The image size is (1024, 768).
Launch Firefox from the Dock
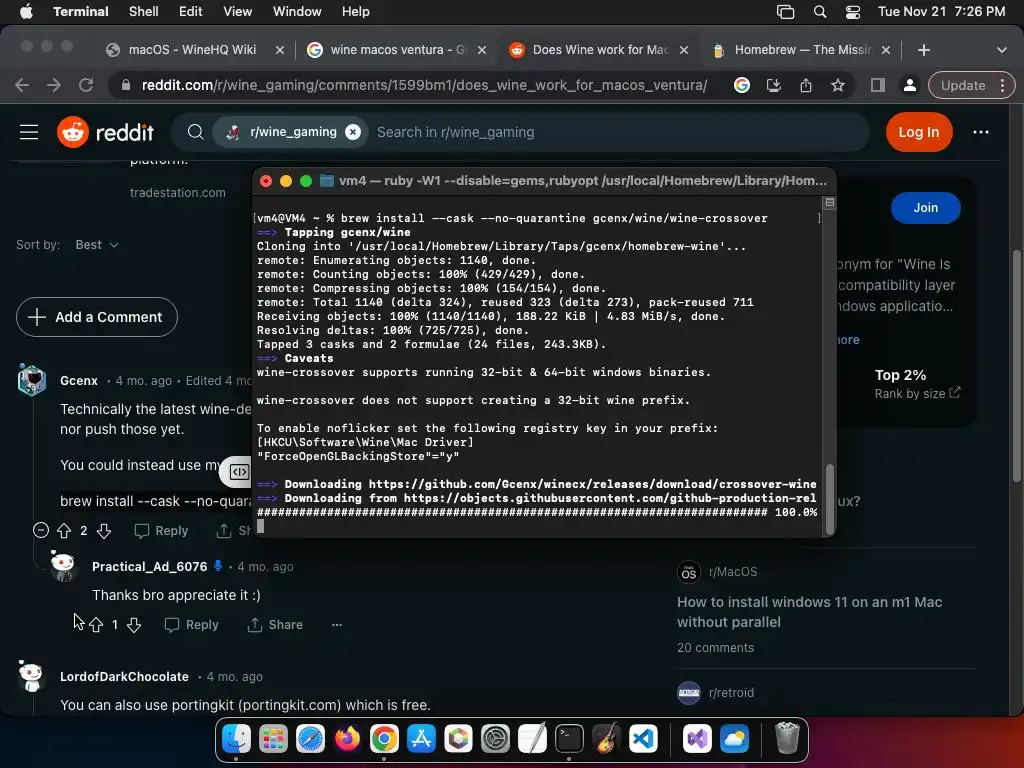[347, 739]
